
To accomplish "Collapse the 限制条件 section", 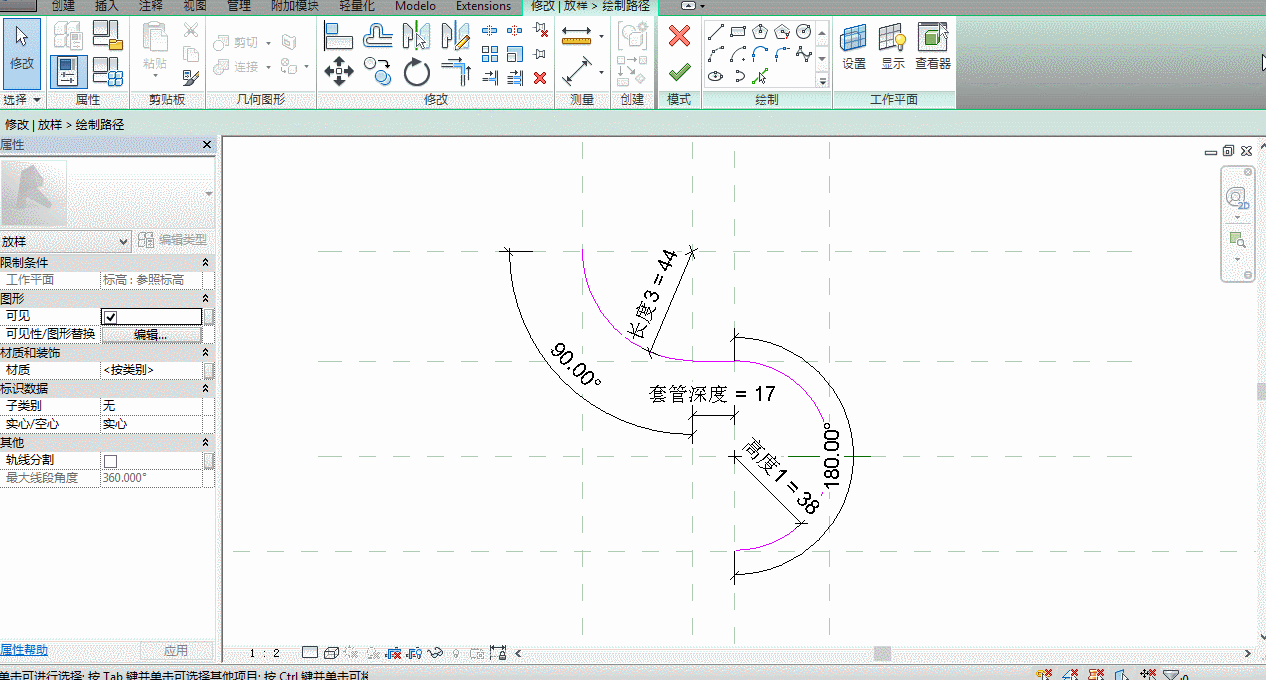I will pyautogui.click(x=206, y=262).
